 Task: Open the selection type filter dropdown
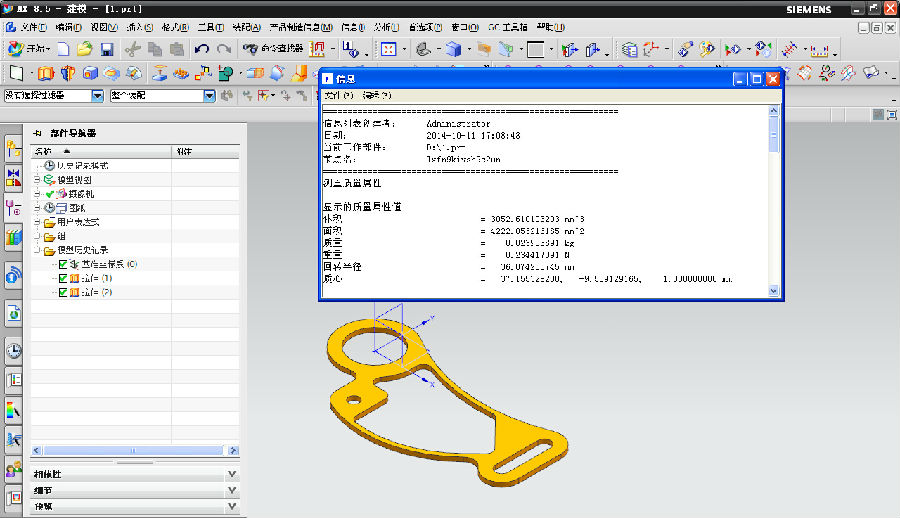click(97, 96)
